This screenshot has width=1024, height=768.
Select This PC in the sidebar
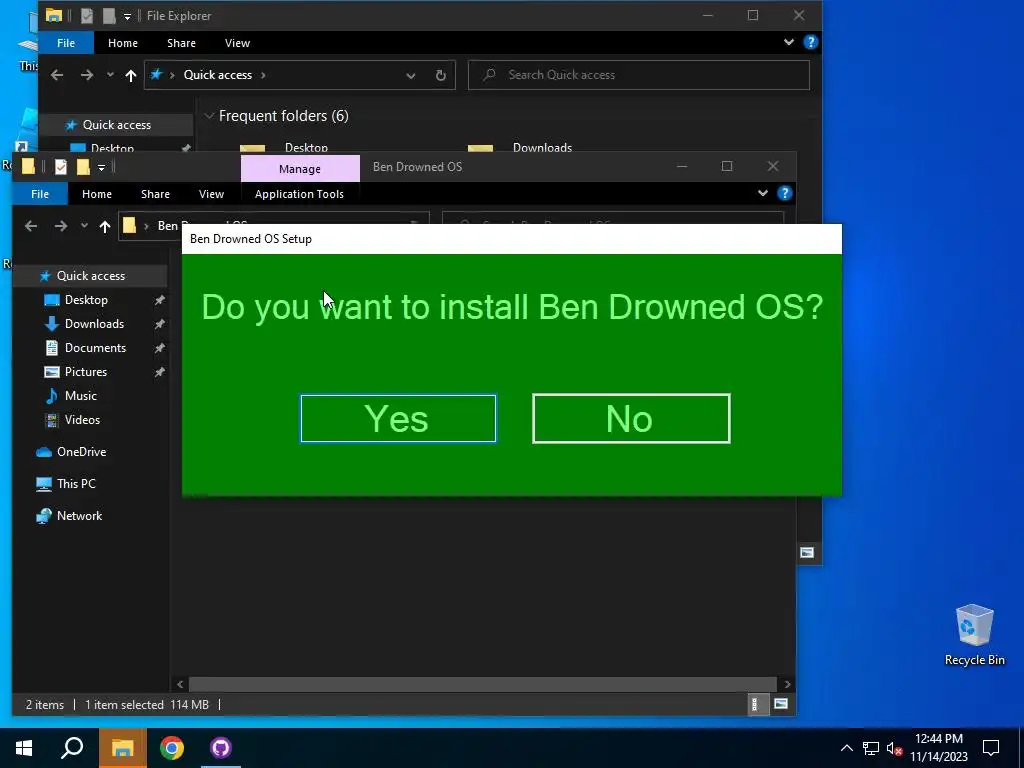76,484
